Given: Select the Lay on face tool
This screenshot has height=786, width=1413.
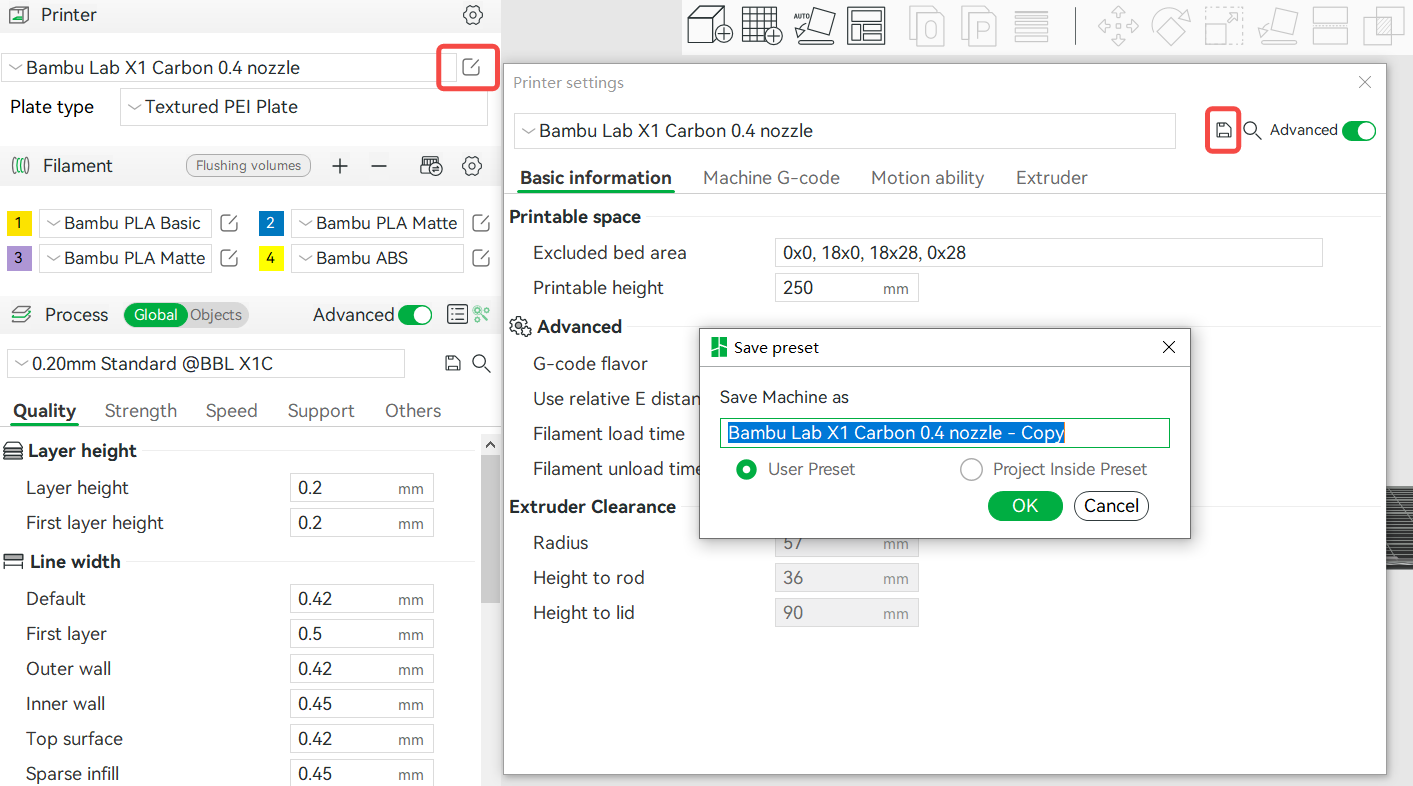Looking at the screenshot, I should [x=1277, y=27].
